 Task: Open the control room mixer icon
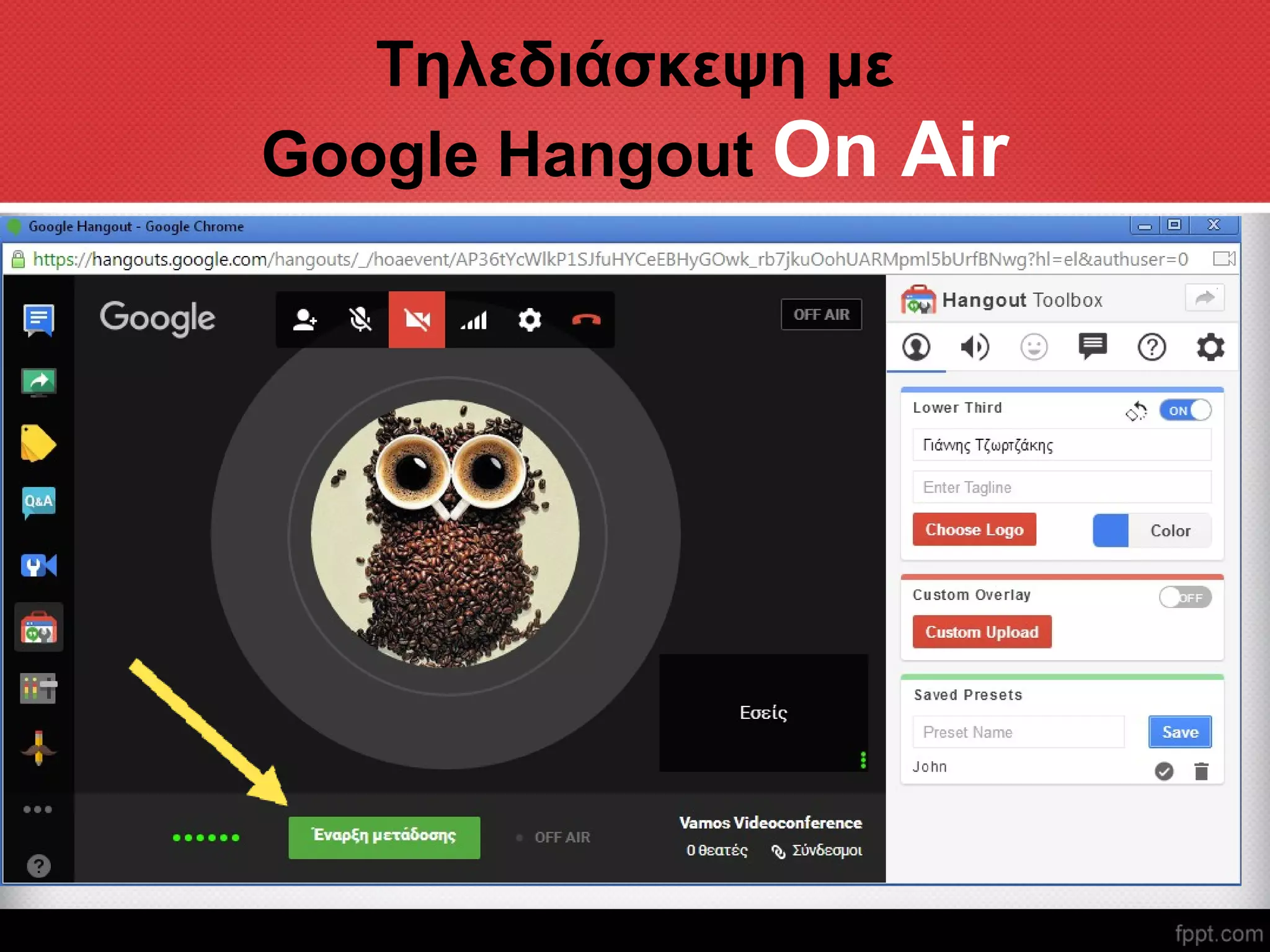coord(38,688)
